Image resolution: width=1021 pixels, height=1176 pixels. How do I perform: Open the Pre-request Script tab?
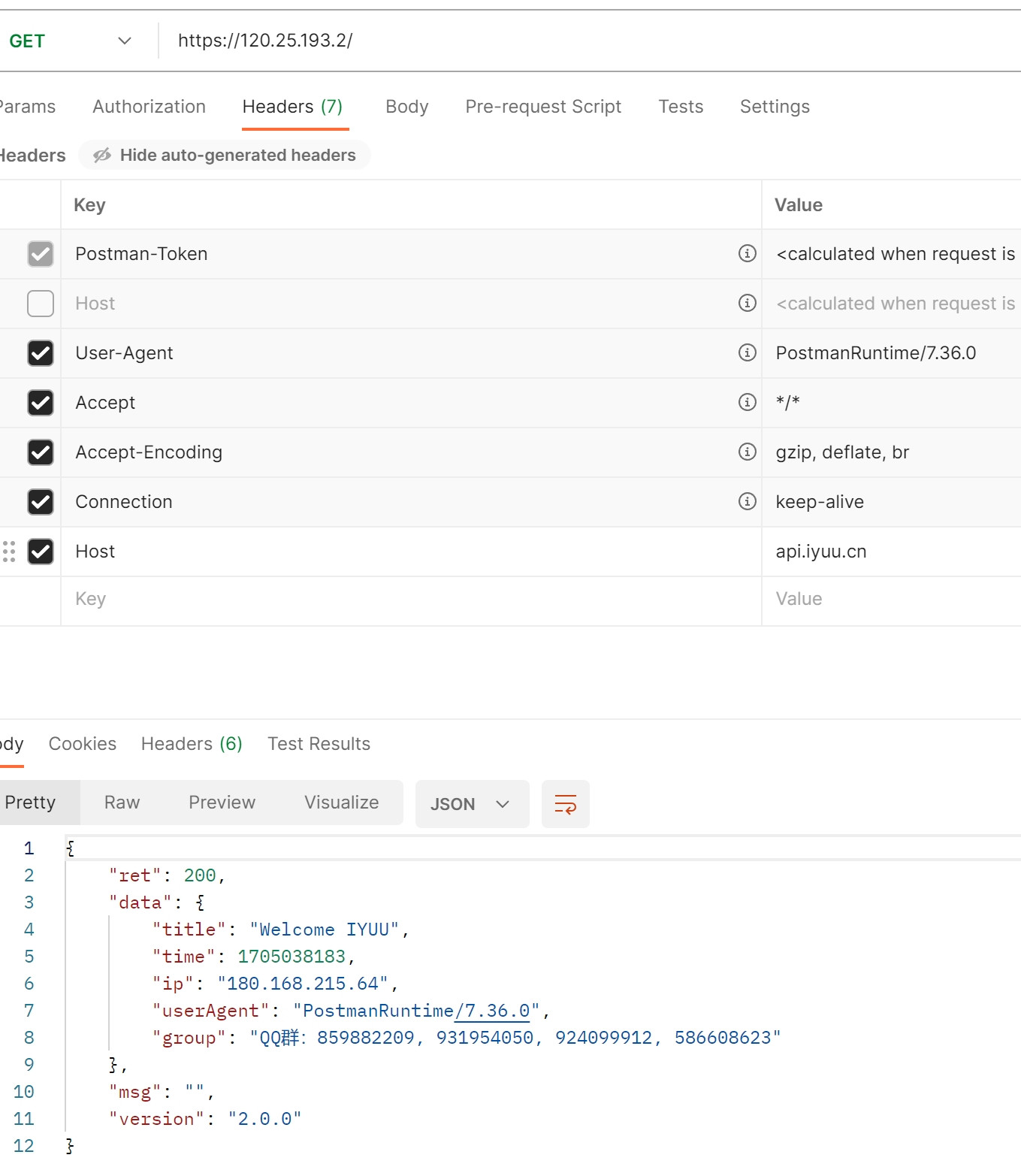click(x=543, y=107)
